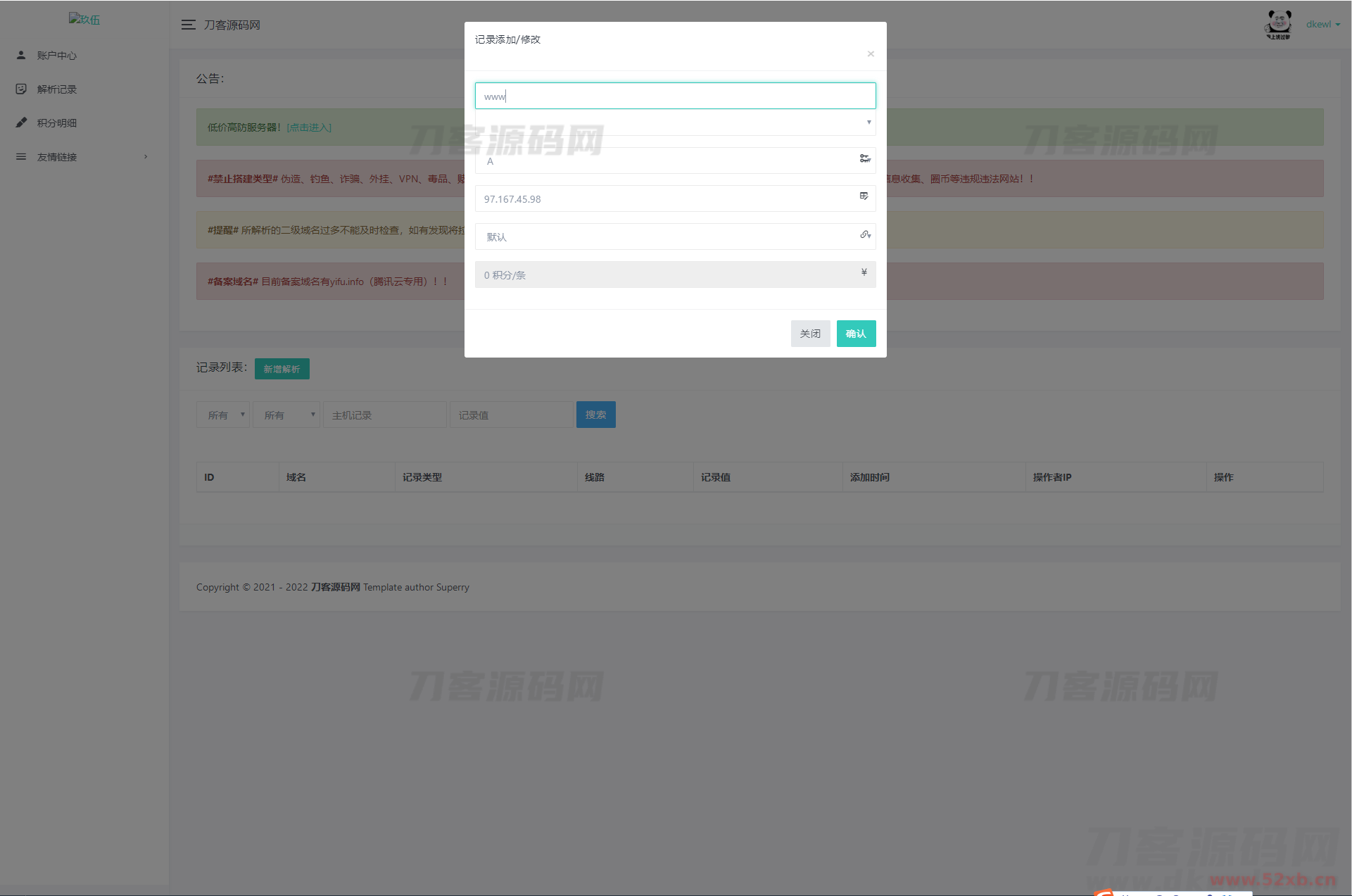Click the yen icon in points field
This screenshot has width=1352, height=896.
(x=864, y=272)
